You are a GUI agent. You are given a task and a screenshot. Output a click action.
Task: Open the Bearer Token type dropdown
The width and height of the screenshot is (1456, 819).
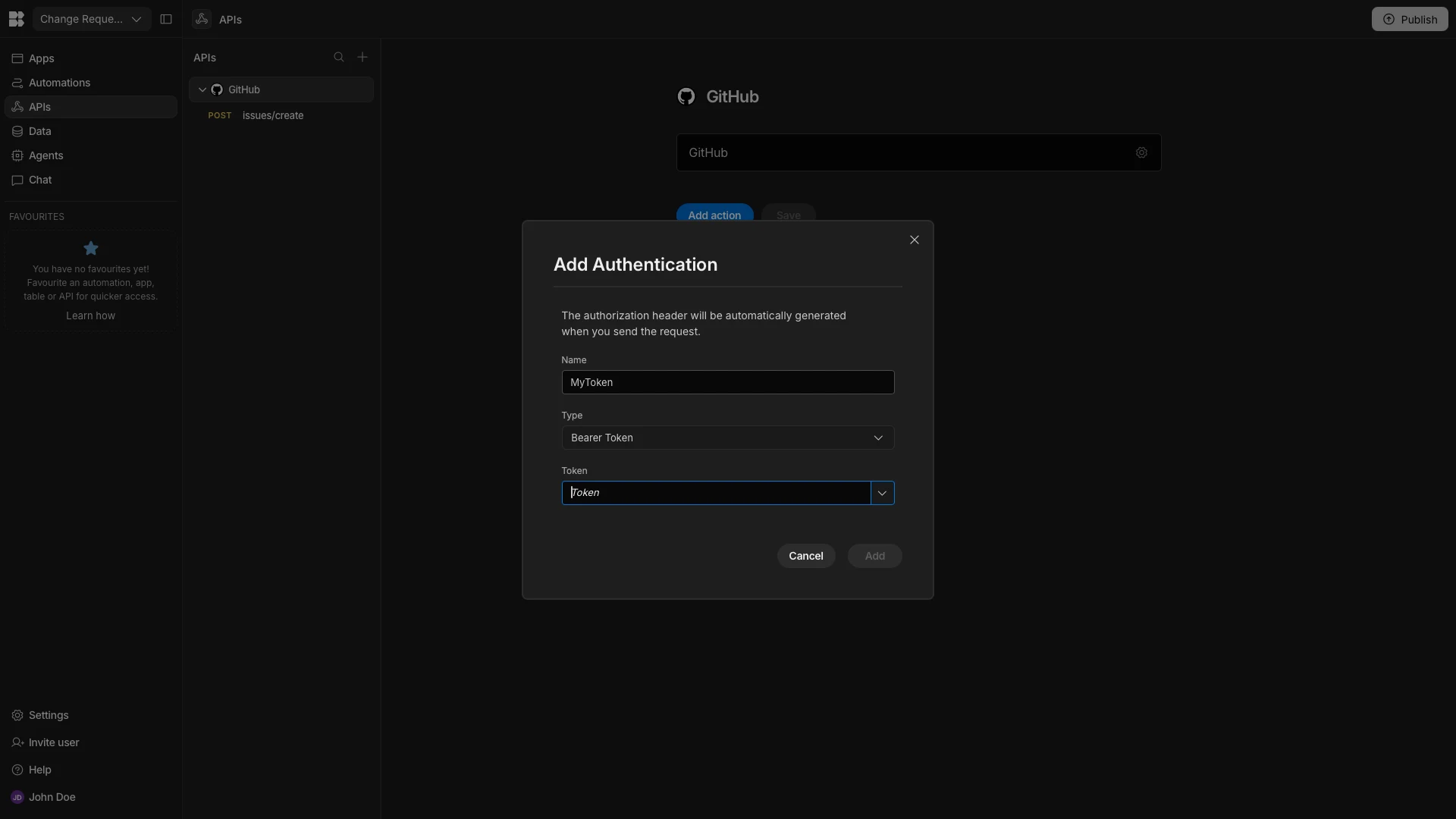pyautogui.click(x=878, y=438)
